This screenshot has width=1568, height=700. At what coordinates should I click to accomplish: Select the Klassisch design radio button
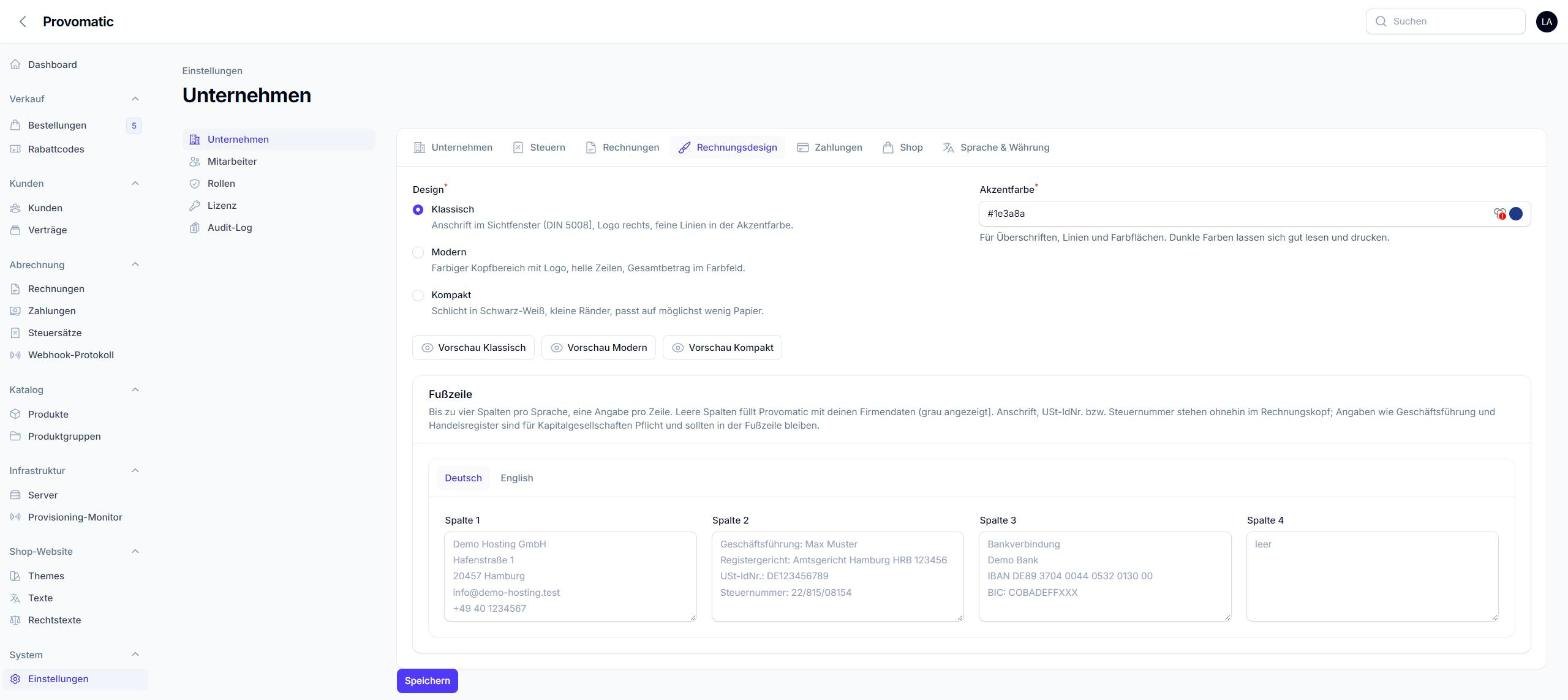coord(418,210)
